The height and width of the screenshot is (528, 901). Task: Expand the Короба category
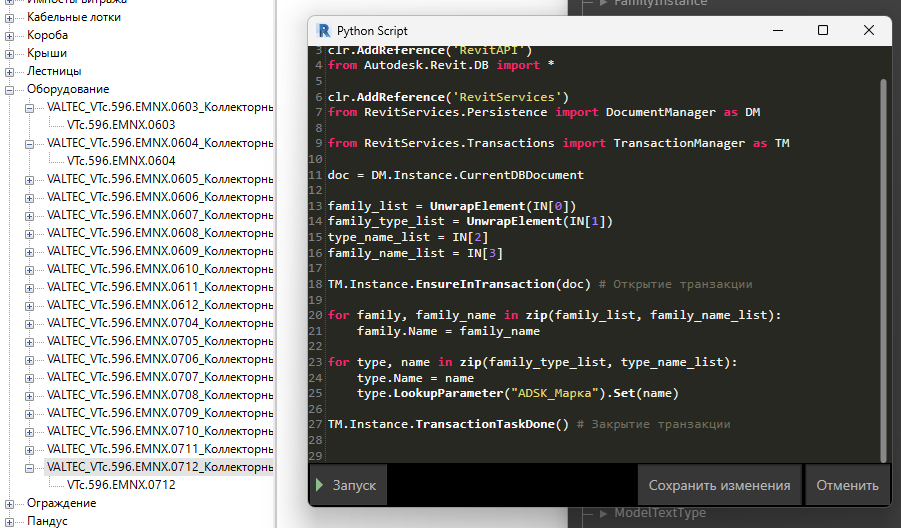(9, 36)
